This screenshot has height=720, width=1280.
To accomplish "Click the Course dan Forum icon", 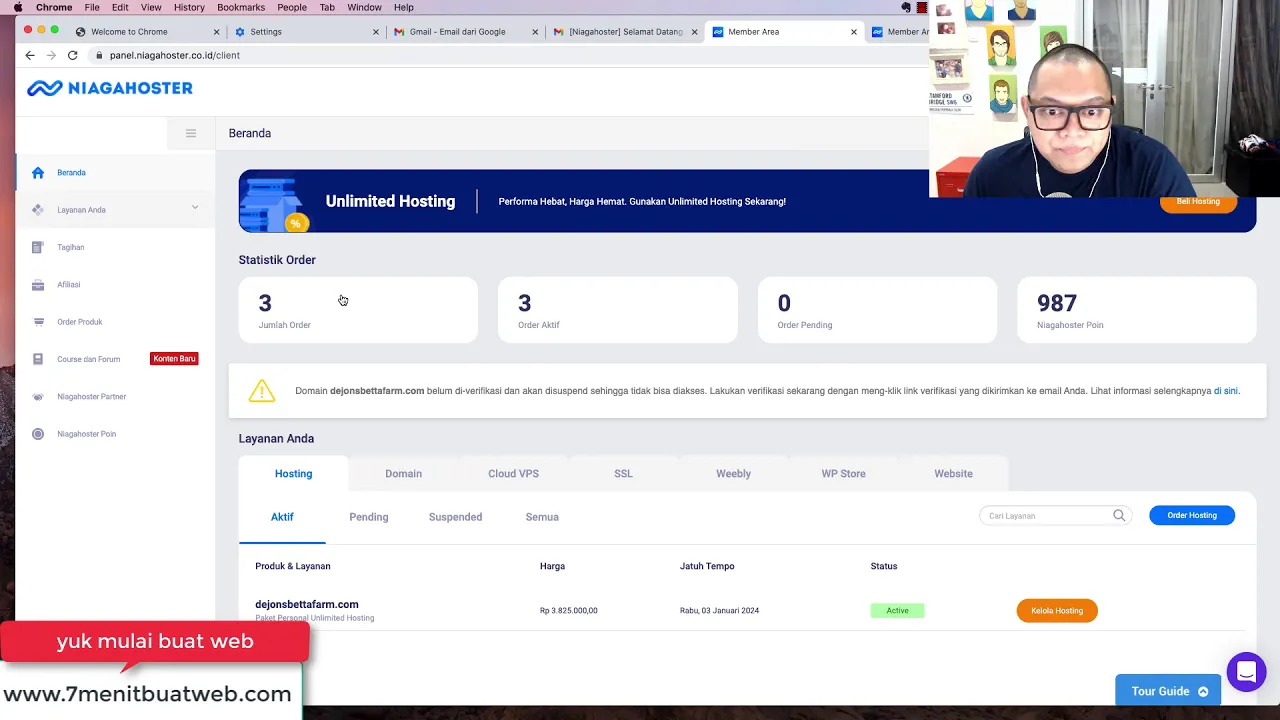I will click(38, 359).
